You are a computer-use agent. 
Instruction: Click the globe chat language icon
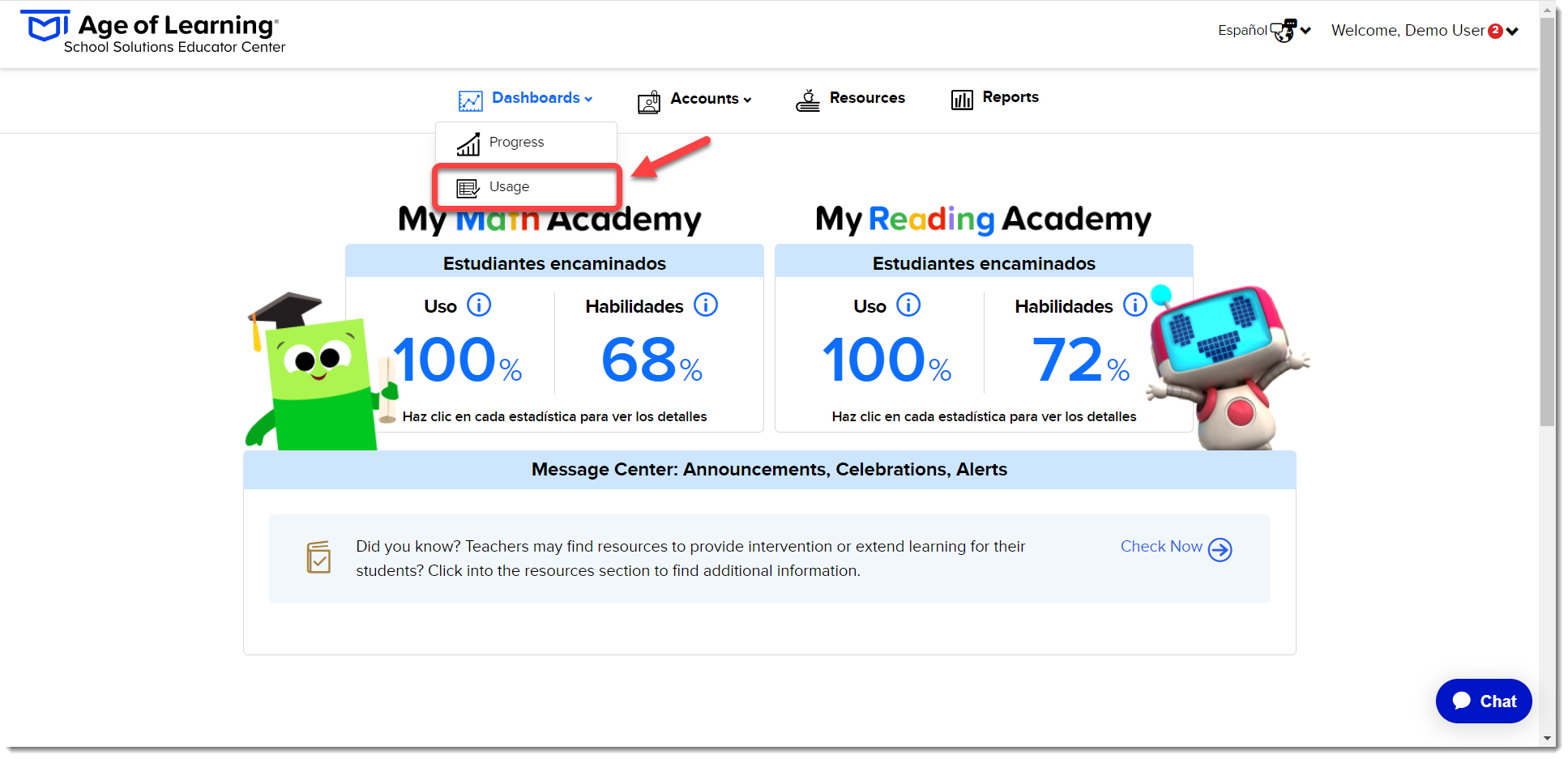click(1284, 31)
